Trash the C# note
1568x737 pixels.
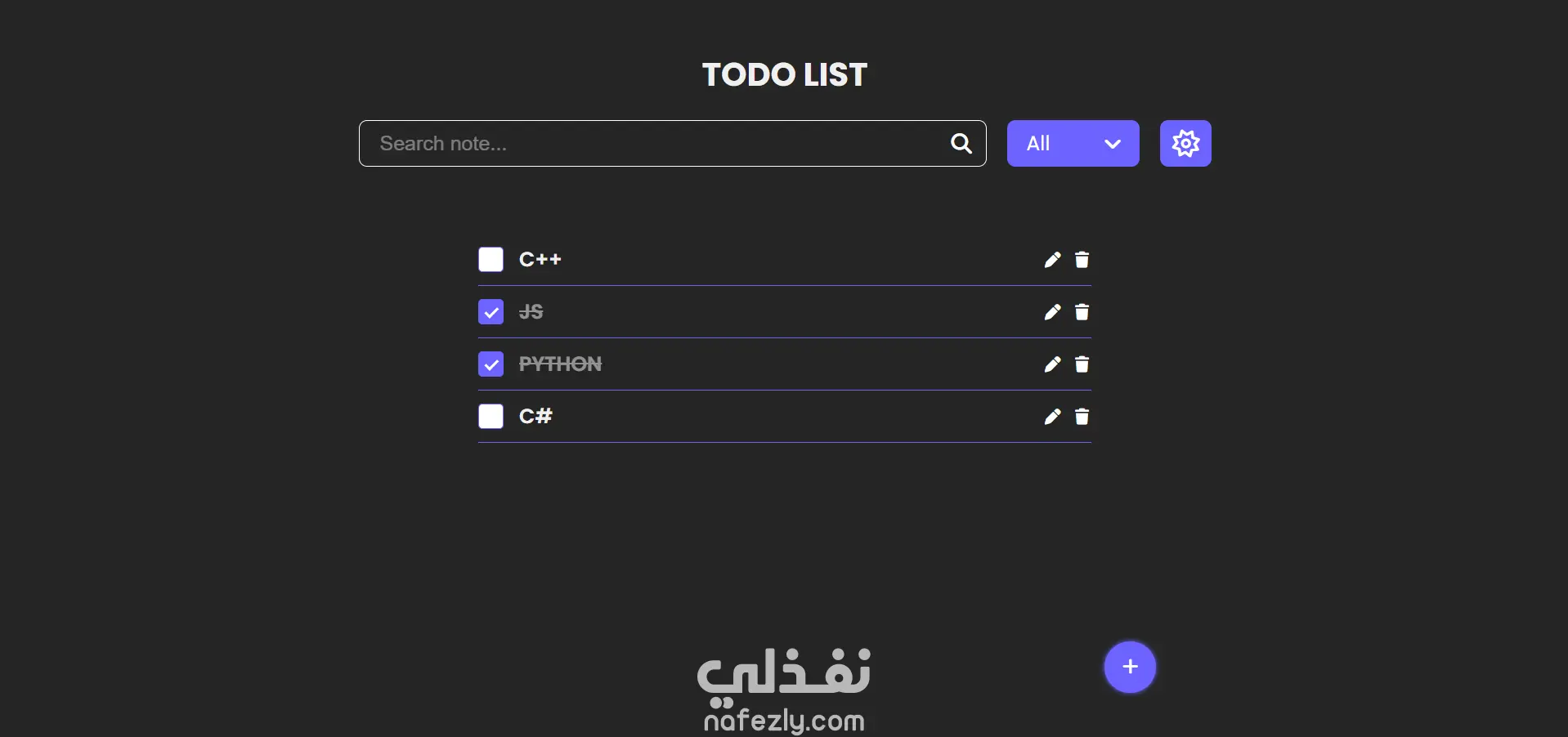pos(1082,417)
